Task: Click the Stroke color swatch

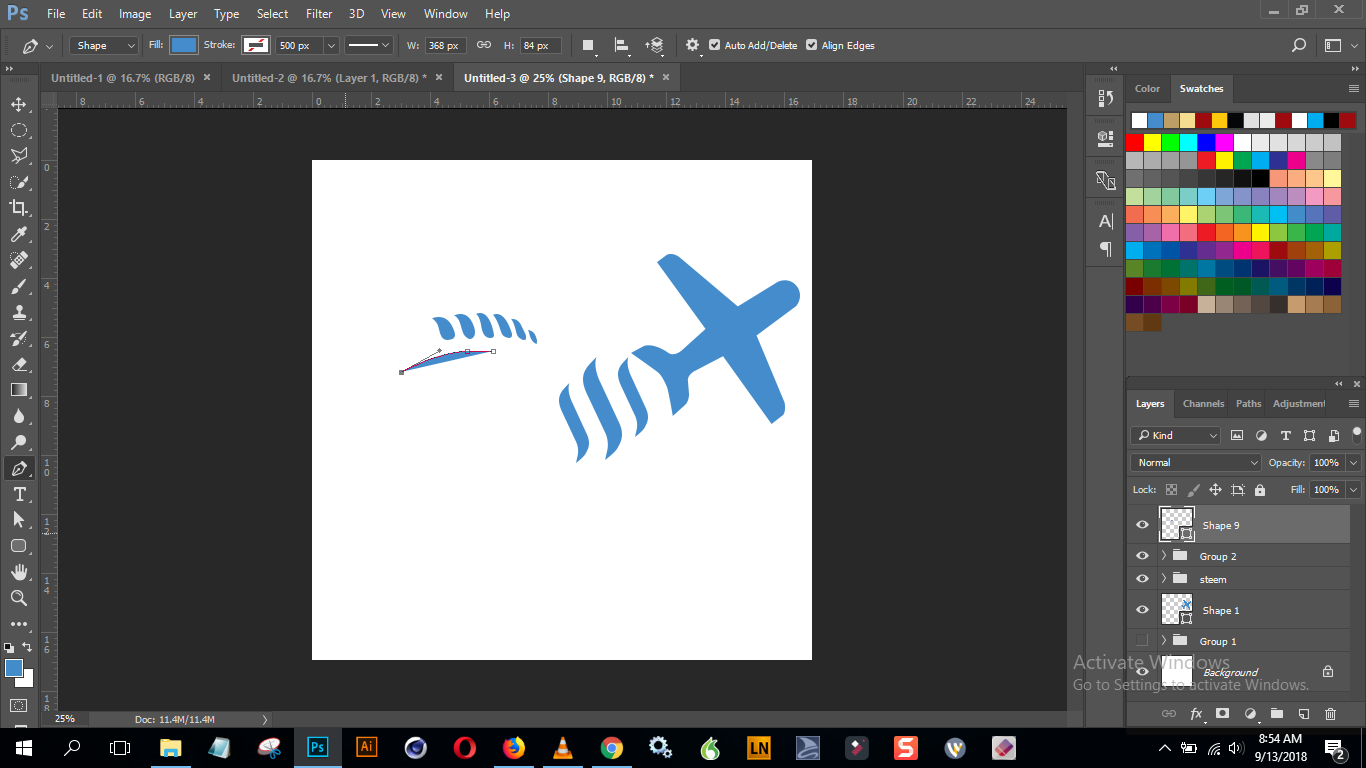Action: point(256,45)
